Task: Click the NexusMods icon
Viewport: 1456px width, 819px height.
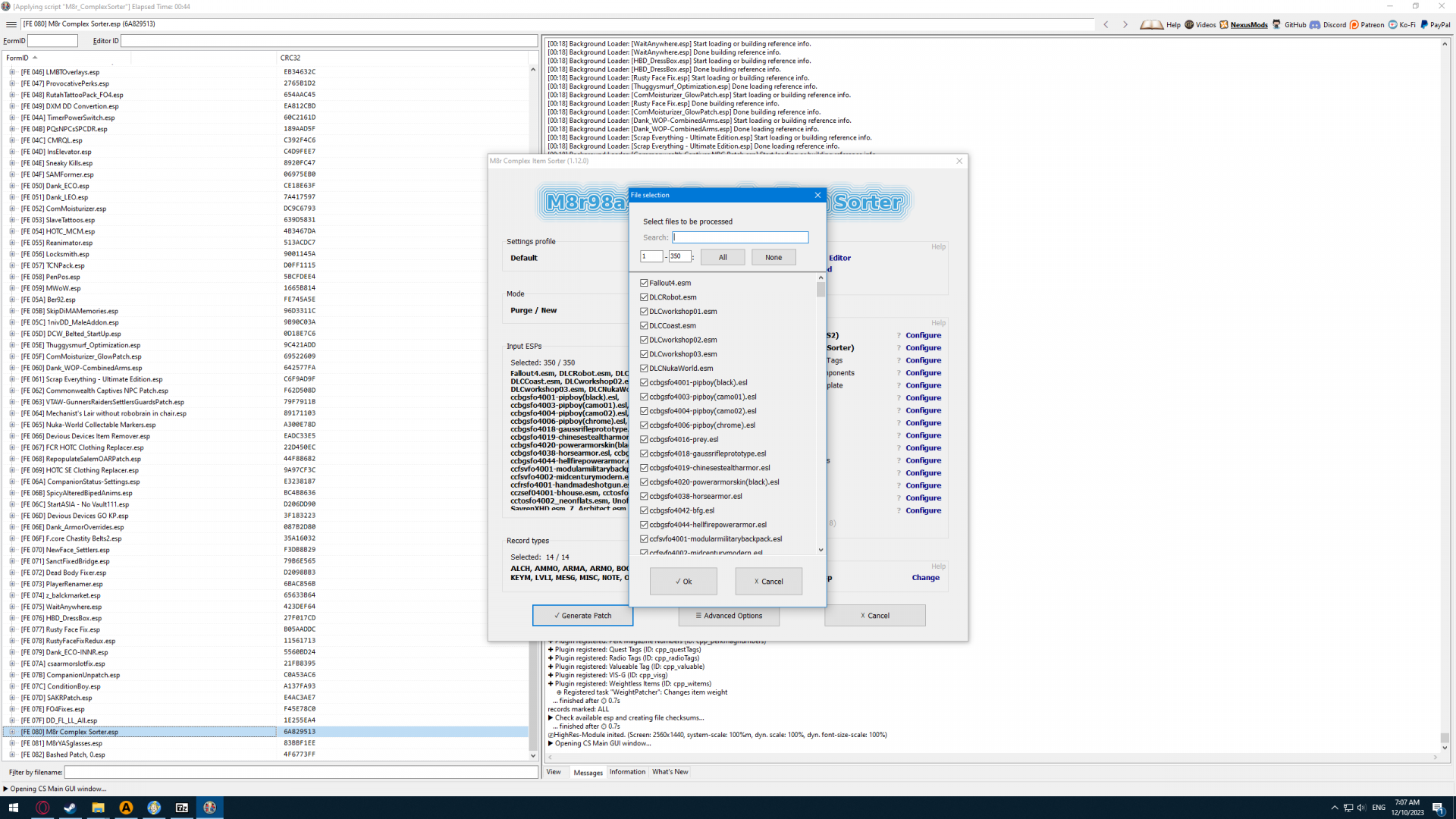Action: (1224, 24)
